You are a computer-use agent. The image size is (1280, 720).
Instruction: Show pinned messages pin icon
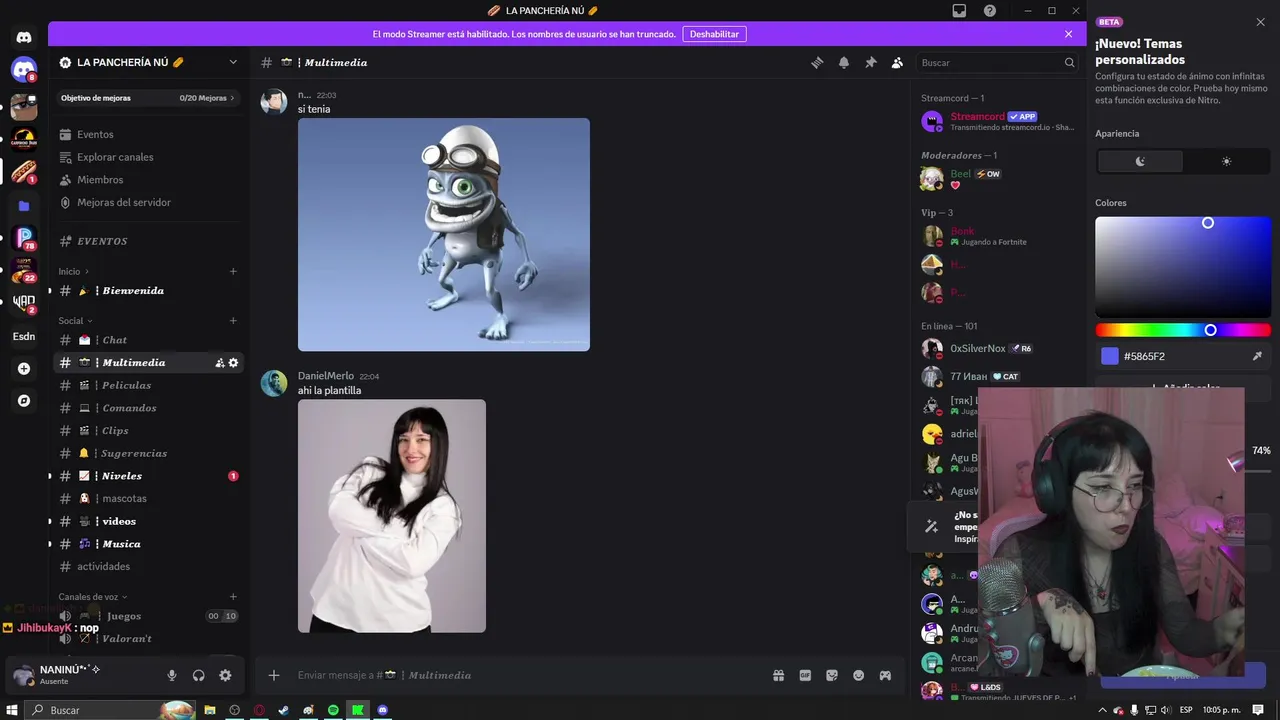click(871, 62)
